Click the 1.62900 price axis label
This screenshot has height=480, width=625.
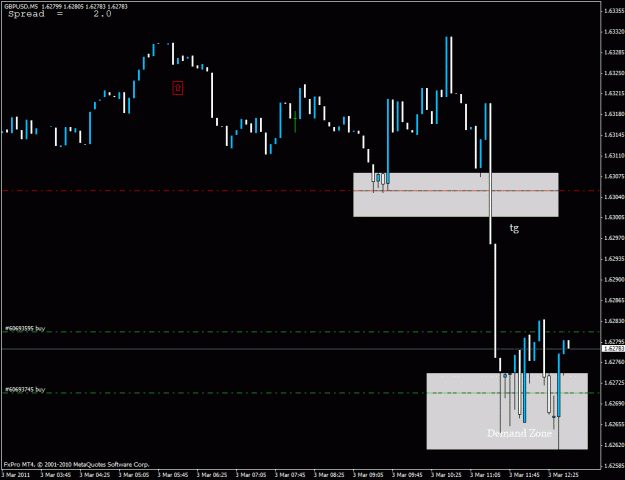tap(614, 279)
